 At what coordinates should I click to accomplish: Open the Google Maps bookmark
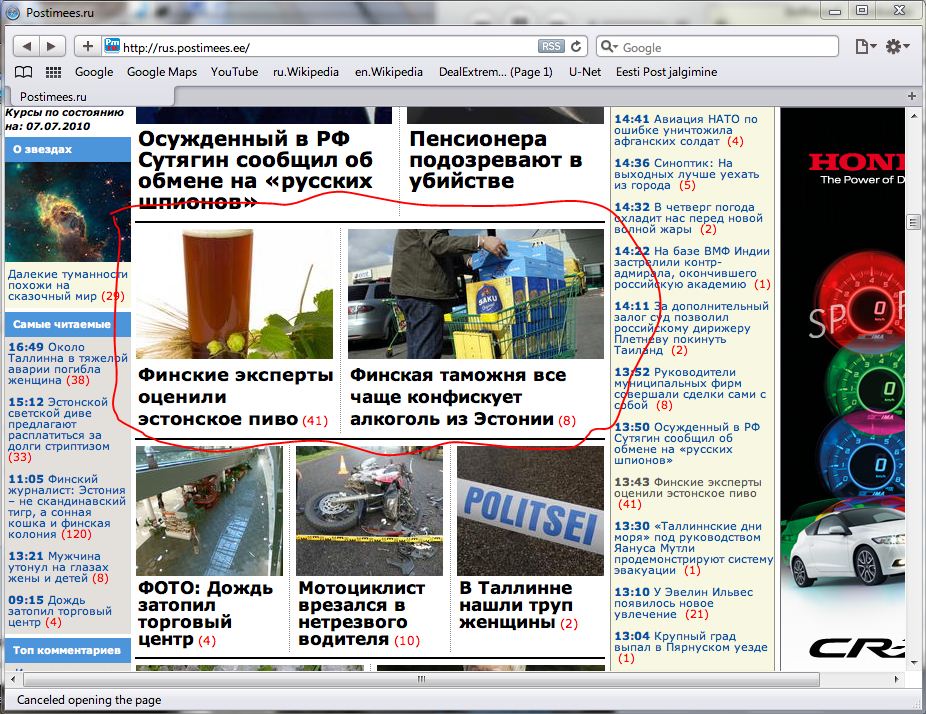coord(162,72)
